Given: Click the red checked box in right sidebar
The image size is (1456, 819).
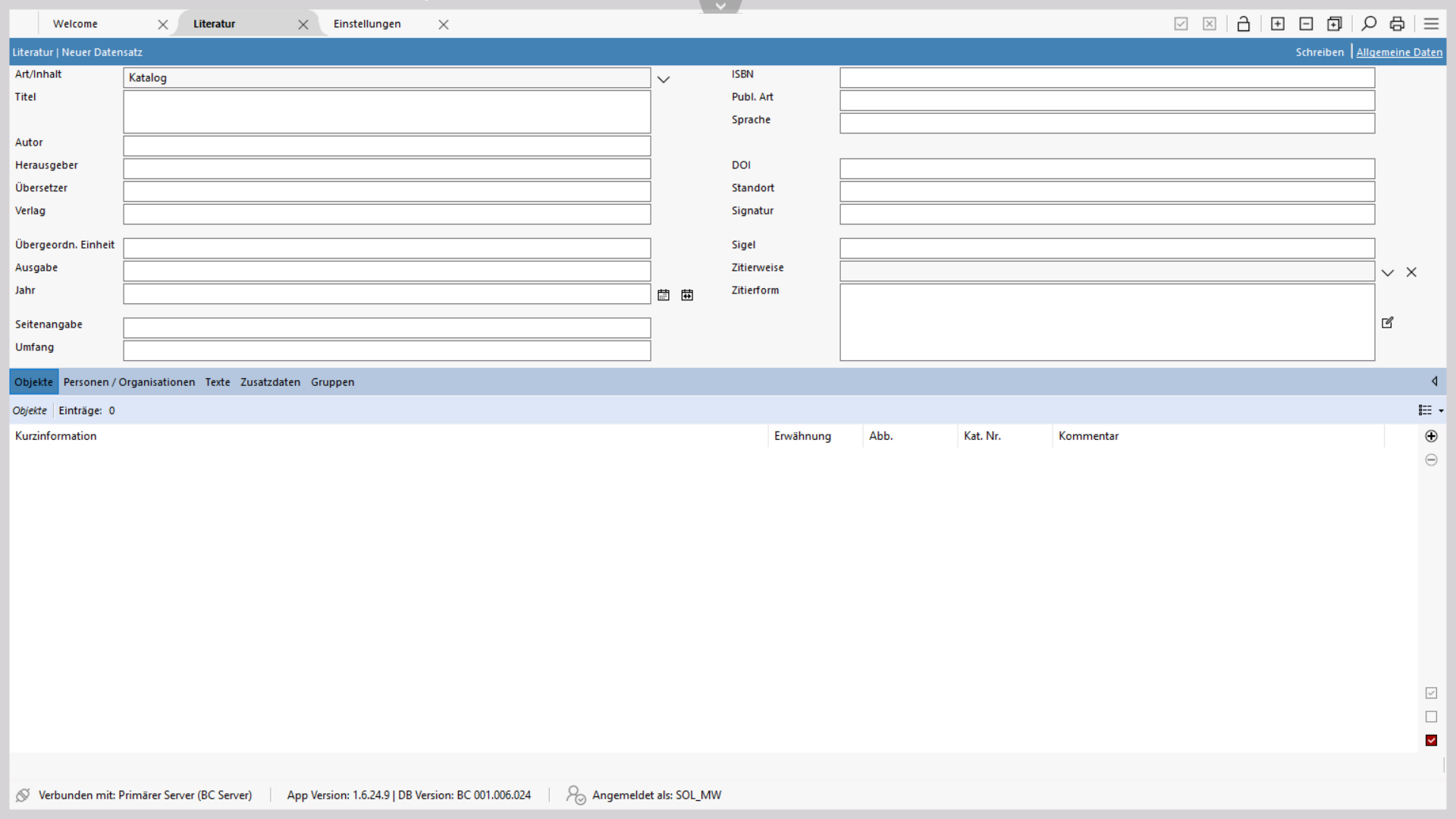Looking at the screenshot, I should 1431,740.
